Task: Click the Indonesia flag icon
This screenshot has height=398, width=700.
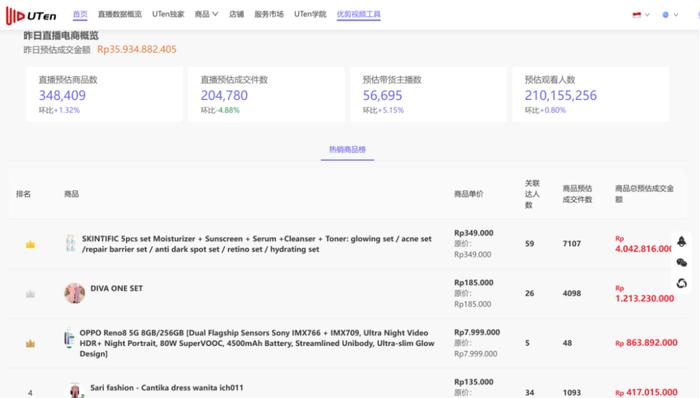Action: point(637,15)
